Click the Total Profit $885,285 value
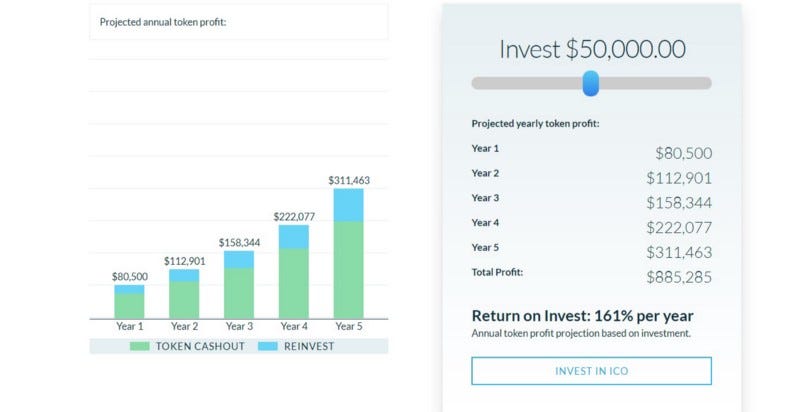Screen dimensions: 800x412 pos(679,277)
